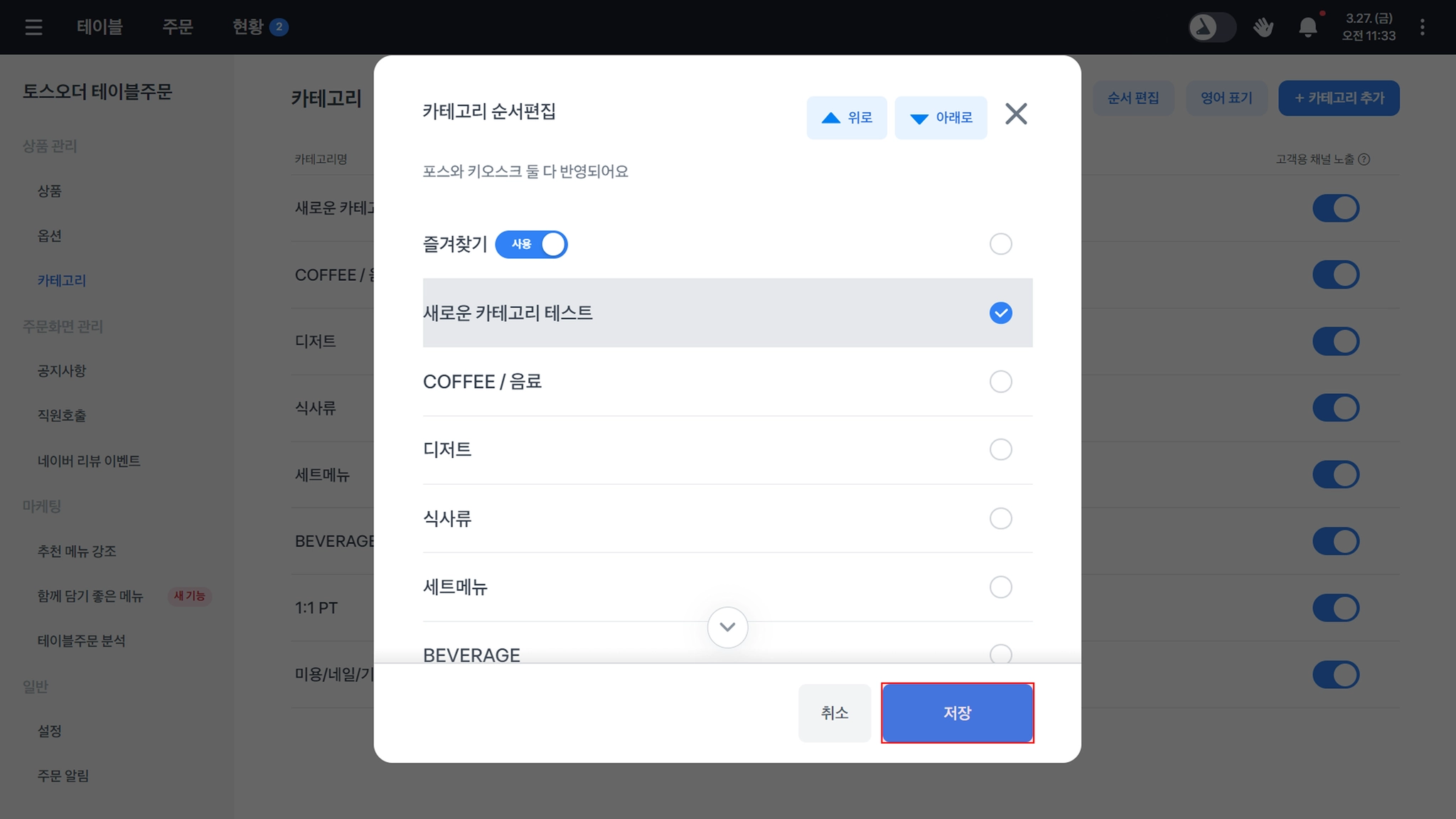
Task: Select the 디저트 radio button
Action: (1000, 449)
